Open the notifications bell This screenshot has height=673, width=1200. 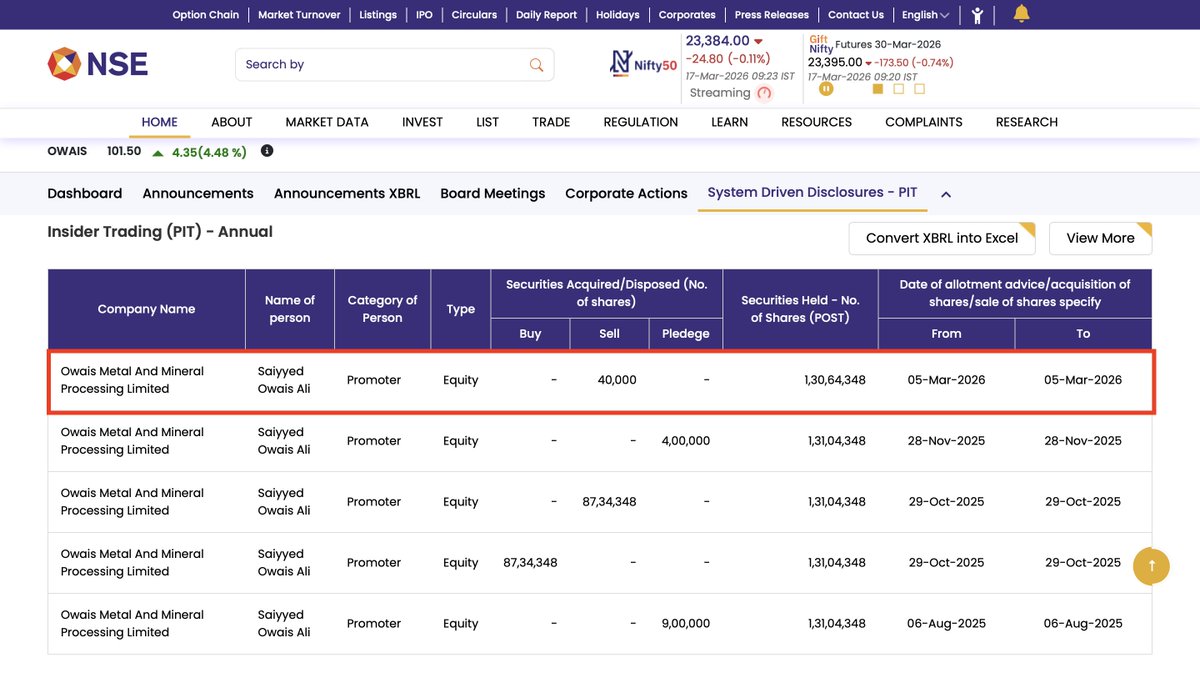pos(1021,14)
